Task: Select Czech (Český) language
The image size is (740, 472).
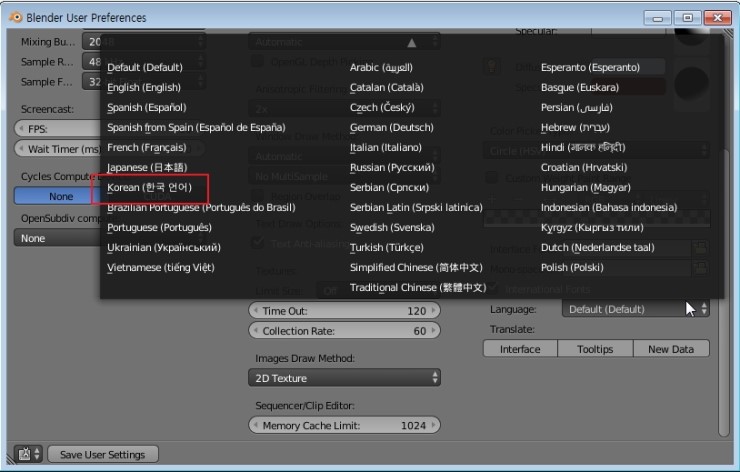Action: 382,107
